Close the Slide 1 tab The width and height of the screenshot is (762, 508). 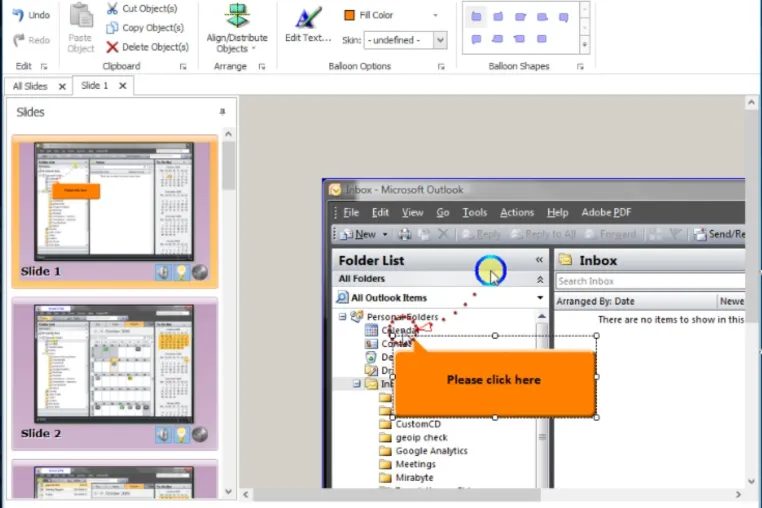[x=123, y=86]
